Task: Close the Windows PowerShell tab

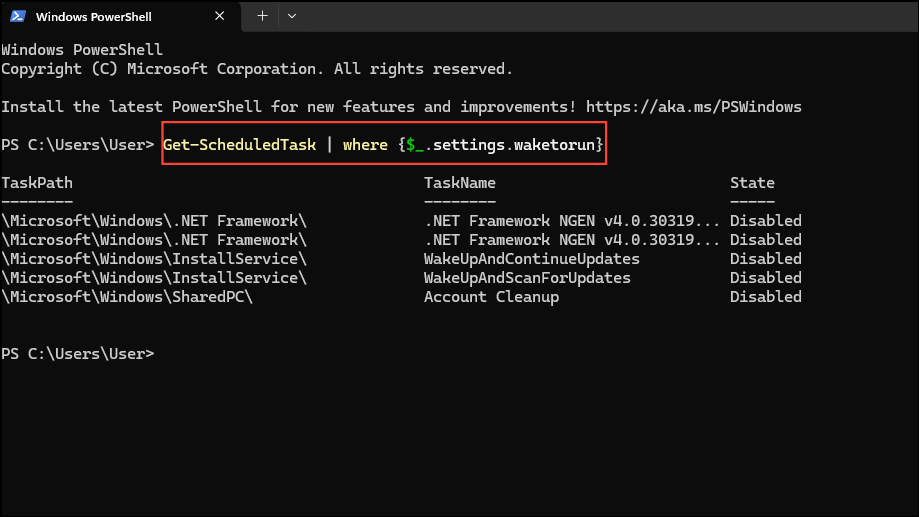Action: coord(219,16)
